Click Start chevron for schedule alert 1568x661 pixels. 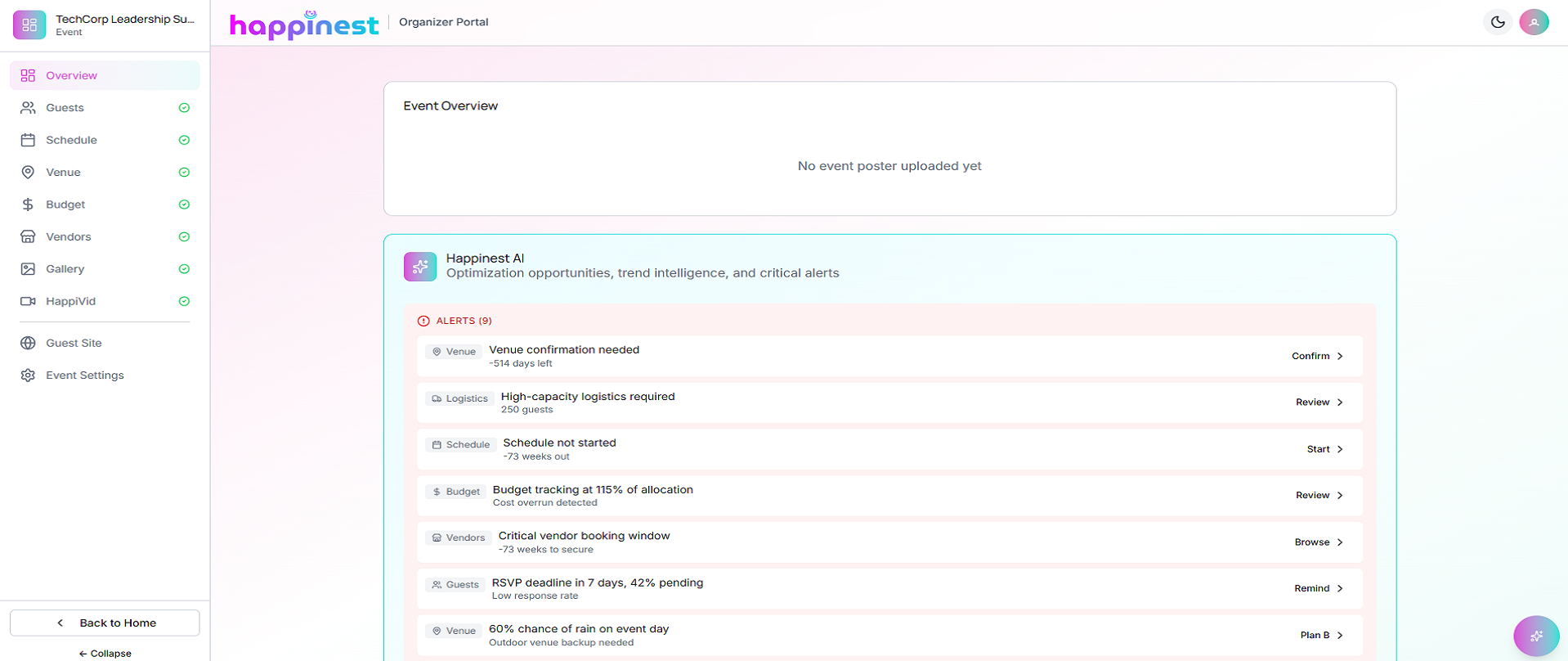(1340, 449)
